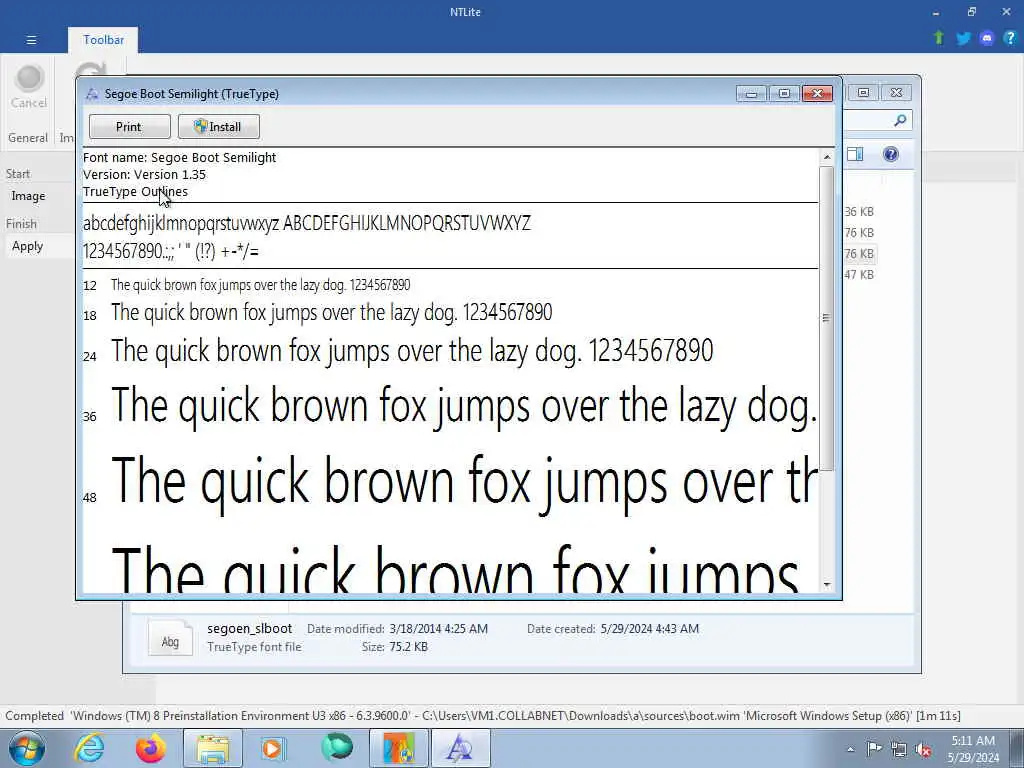The width and height of the screenshot is (1024, 768).
Task: Click the Date created value 5/29/2024 4:43 AM
Action: tap(650, 628)
